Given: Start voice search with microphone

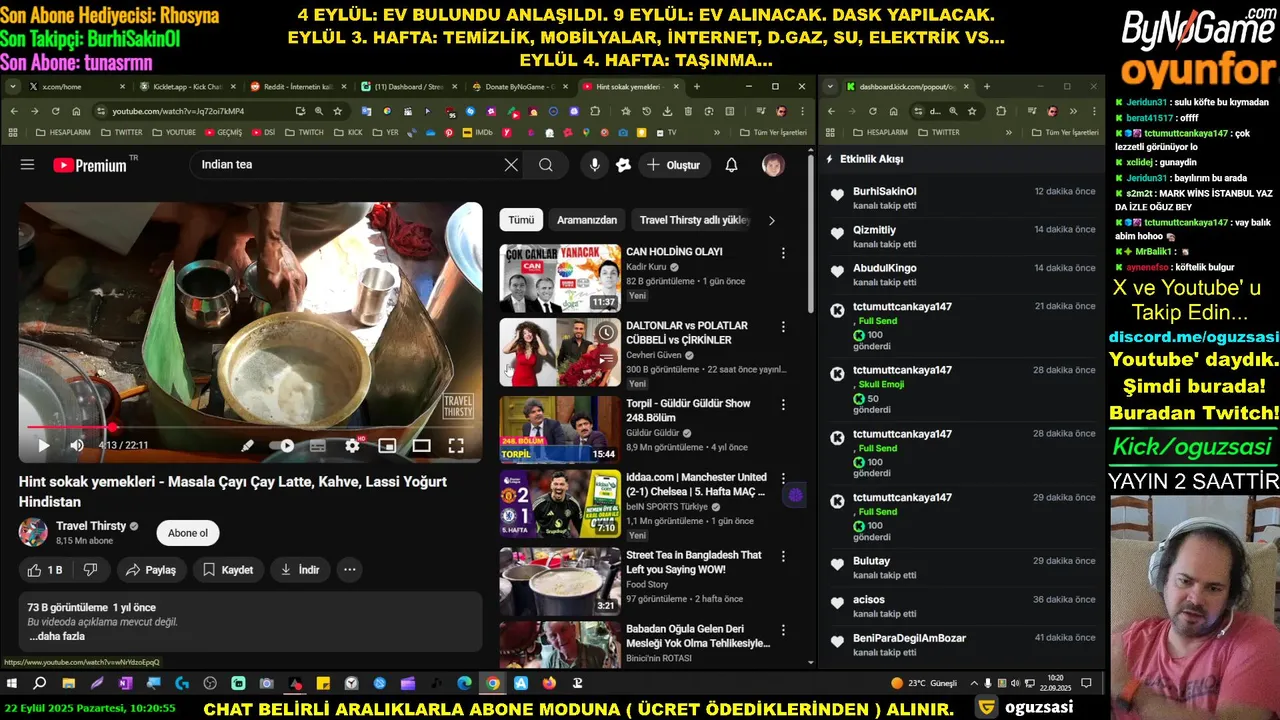Looking at the screenshot, I should (595, 165).
